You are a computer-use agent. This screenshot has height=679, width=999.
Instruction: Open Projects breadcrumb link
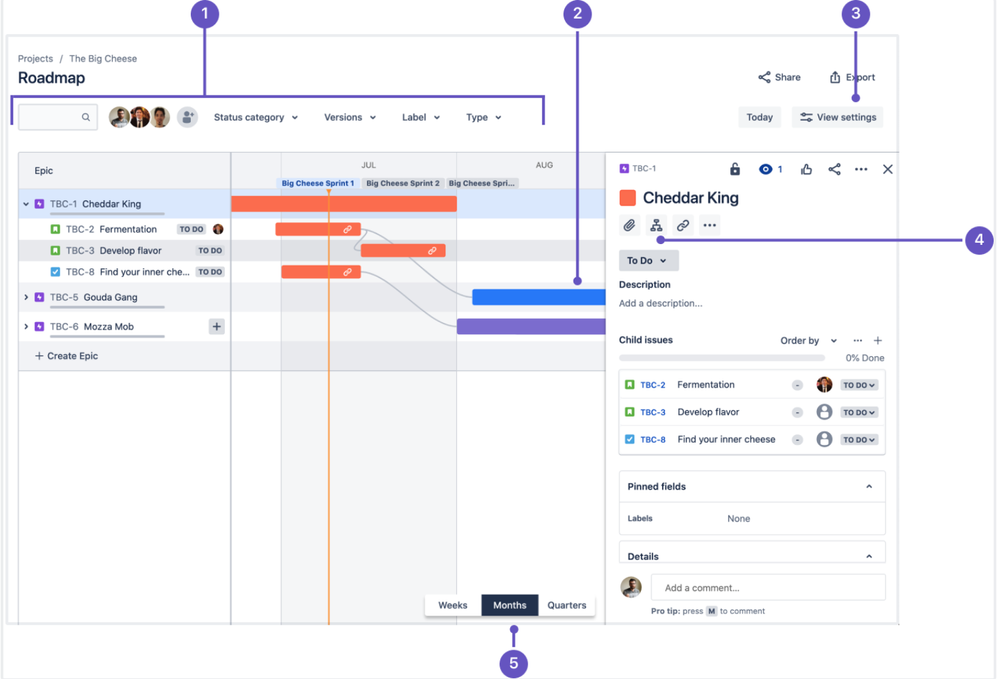35,59
